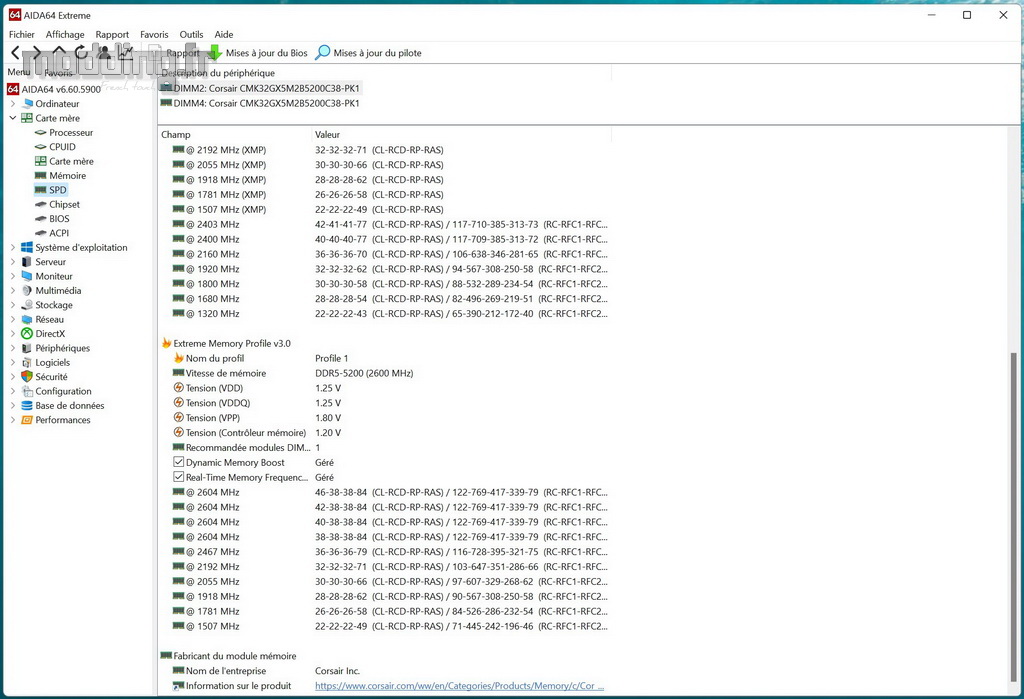Select the Chipset item icon
This screenshot has width=1024, height=699.
[40, 204]
